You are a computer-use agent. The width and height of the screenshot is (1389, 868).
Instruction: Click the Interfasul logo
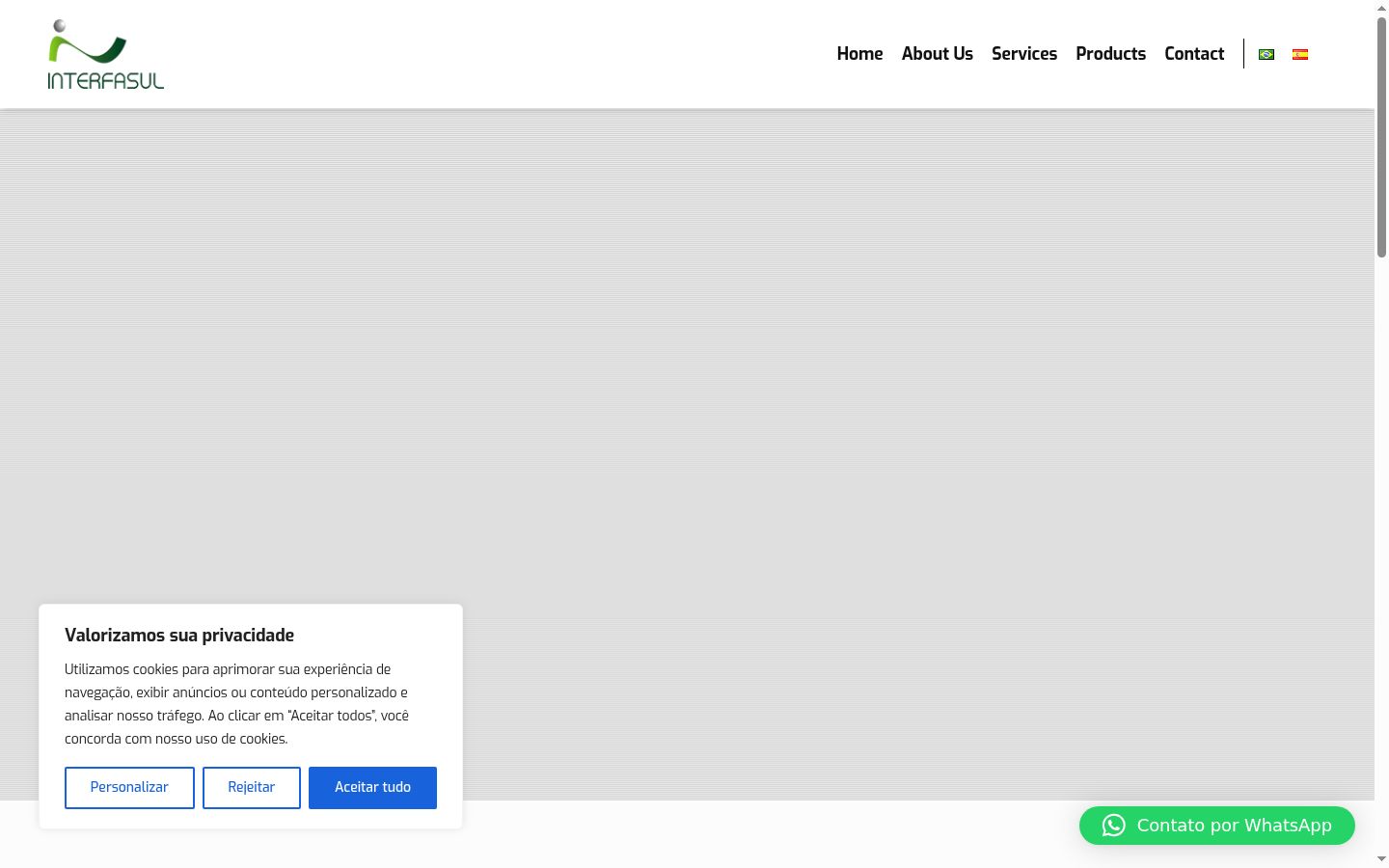[x=106, y=54]
